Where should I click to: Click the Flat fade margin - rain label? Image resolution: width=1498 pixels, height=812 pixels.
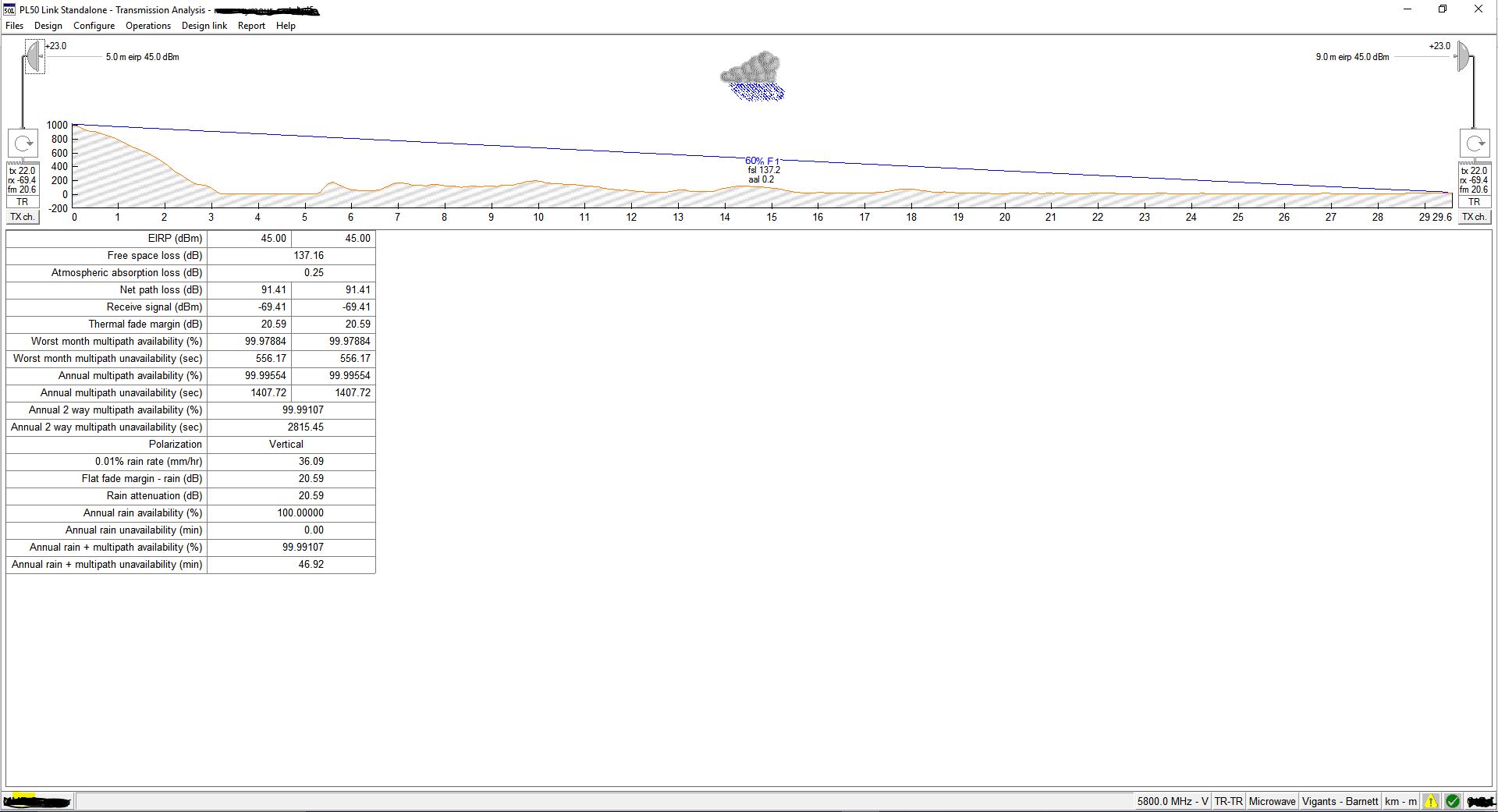click(142, 478)
